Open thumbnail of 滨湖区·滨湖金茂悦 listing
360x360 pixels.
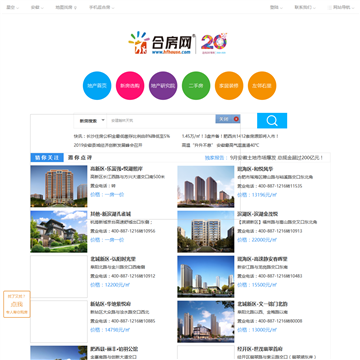point(206,232)
